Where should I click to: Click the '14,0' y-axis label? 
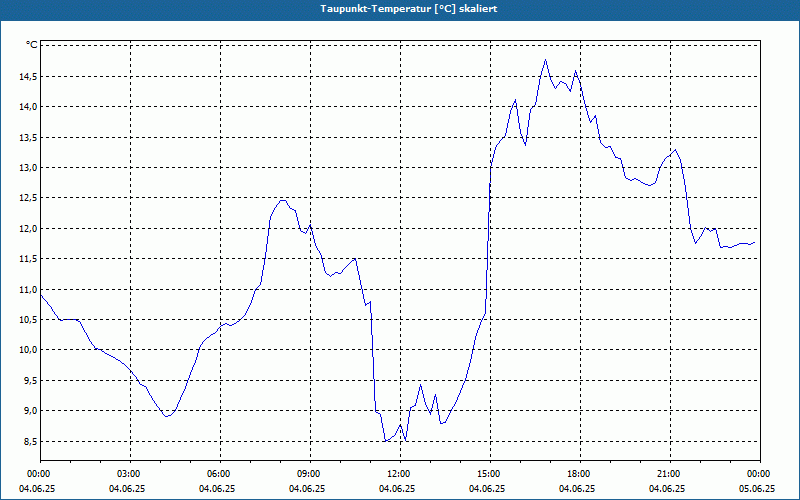[x=28, y=107]
